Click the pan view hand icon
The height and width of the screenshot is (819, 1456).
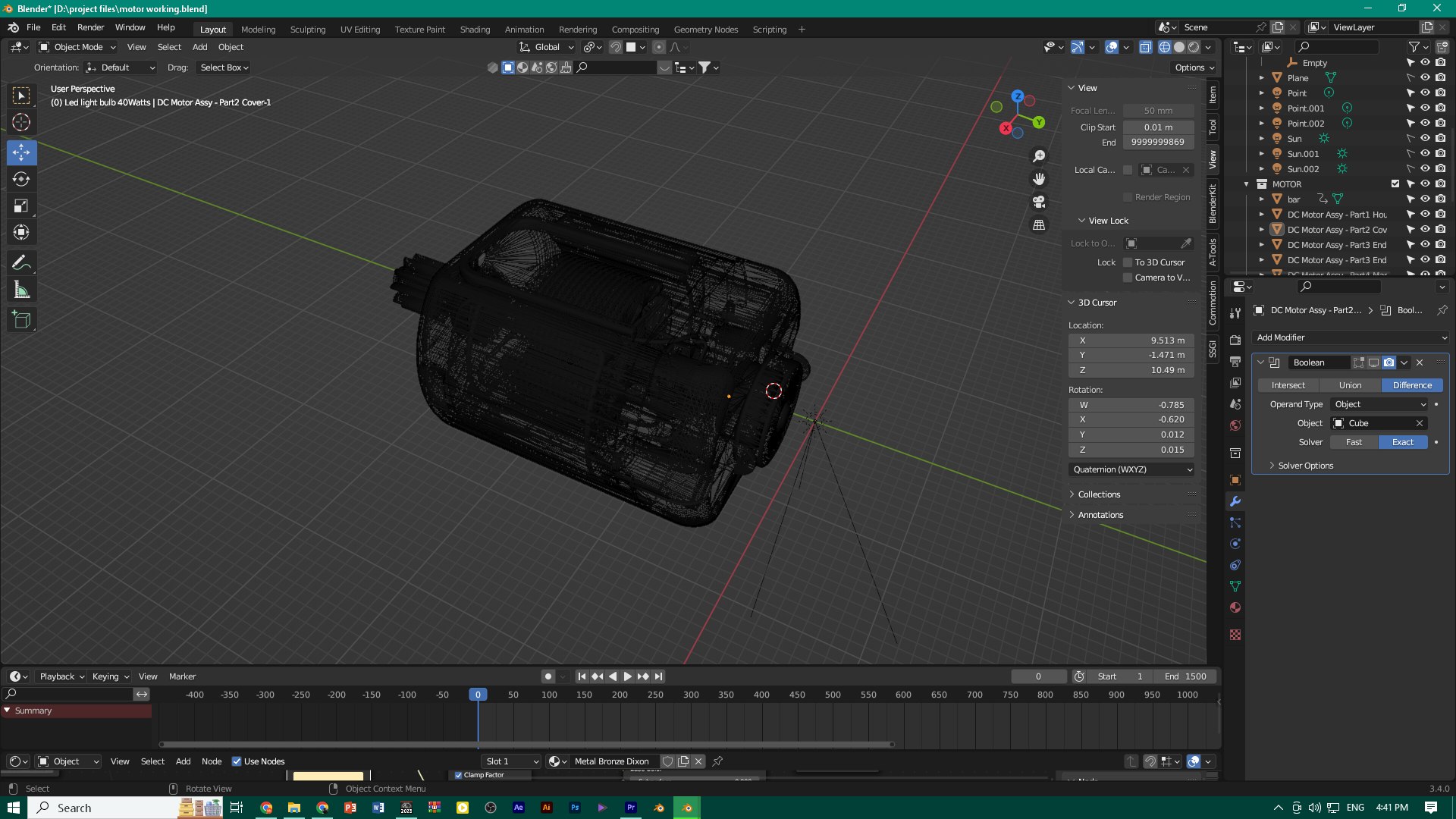[x=1039, y=179]
